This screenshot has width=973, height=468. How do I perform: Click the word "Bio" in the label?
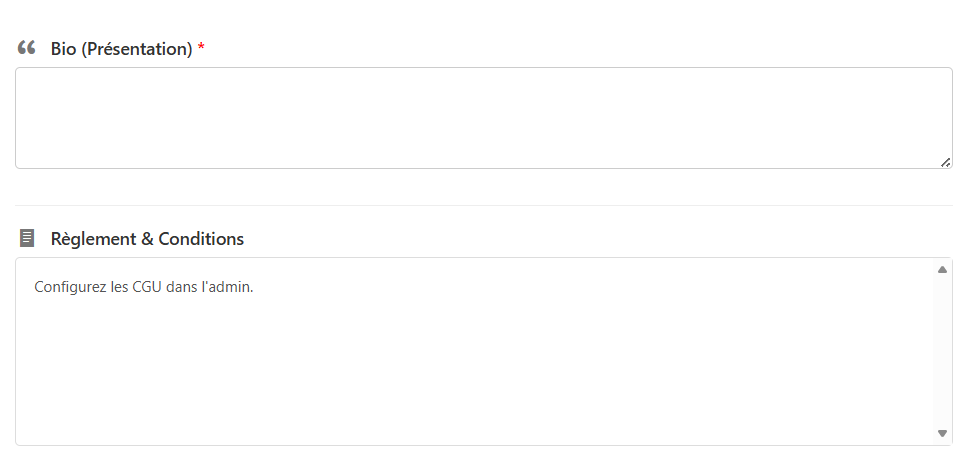(64, 48)
